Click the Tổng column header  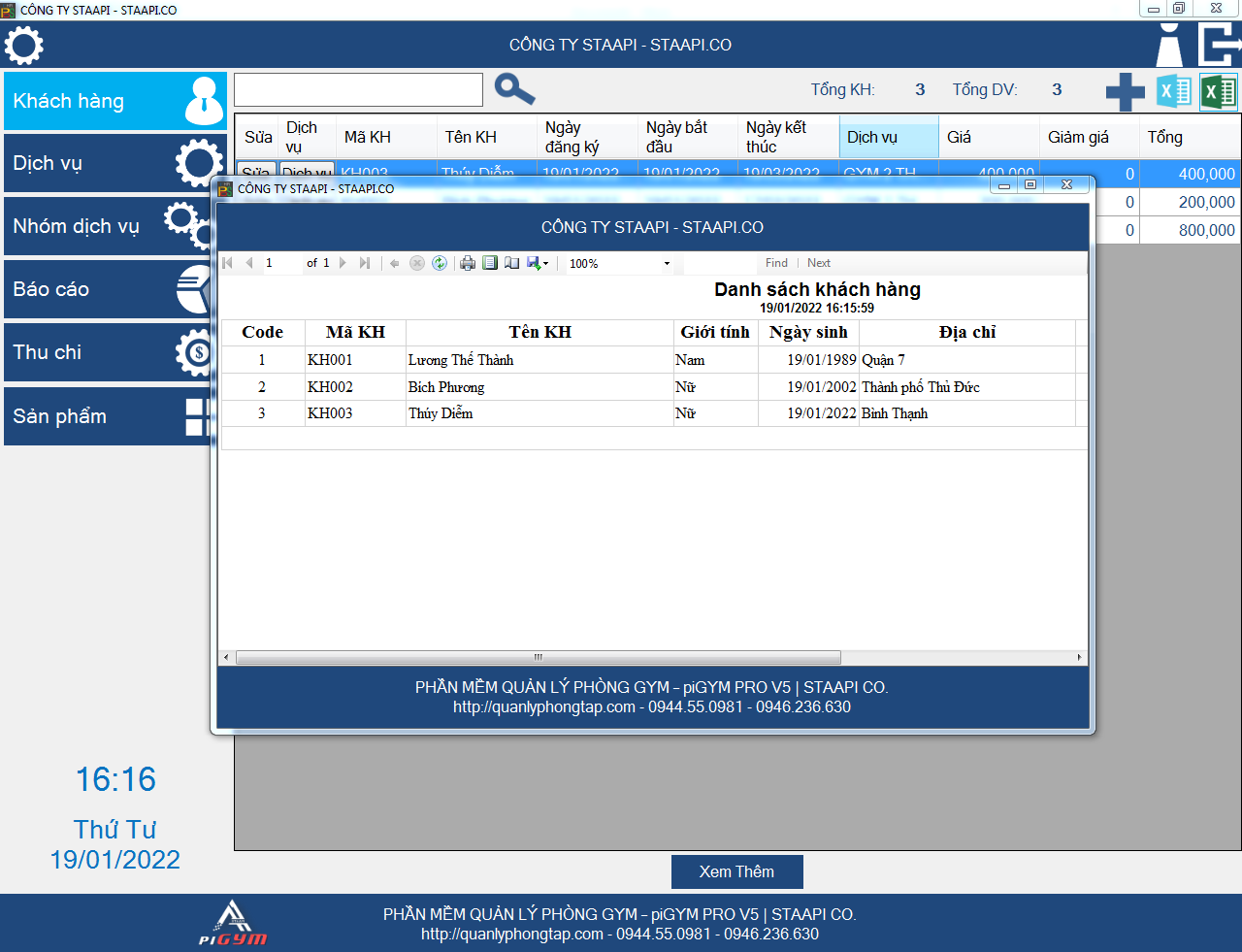1189,137
